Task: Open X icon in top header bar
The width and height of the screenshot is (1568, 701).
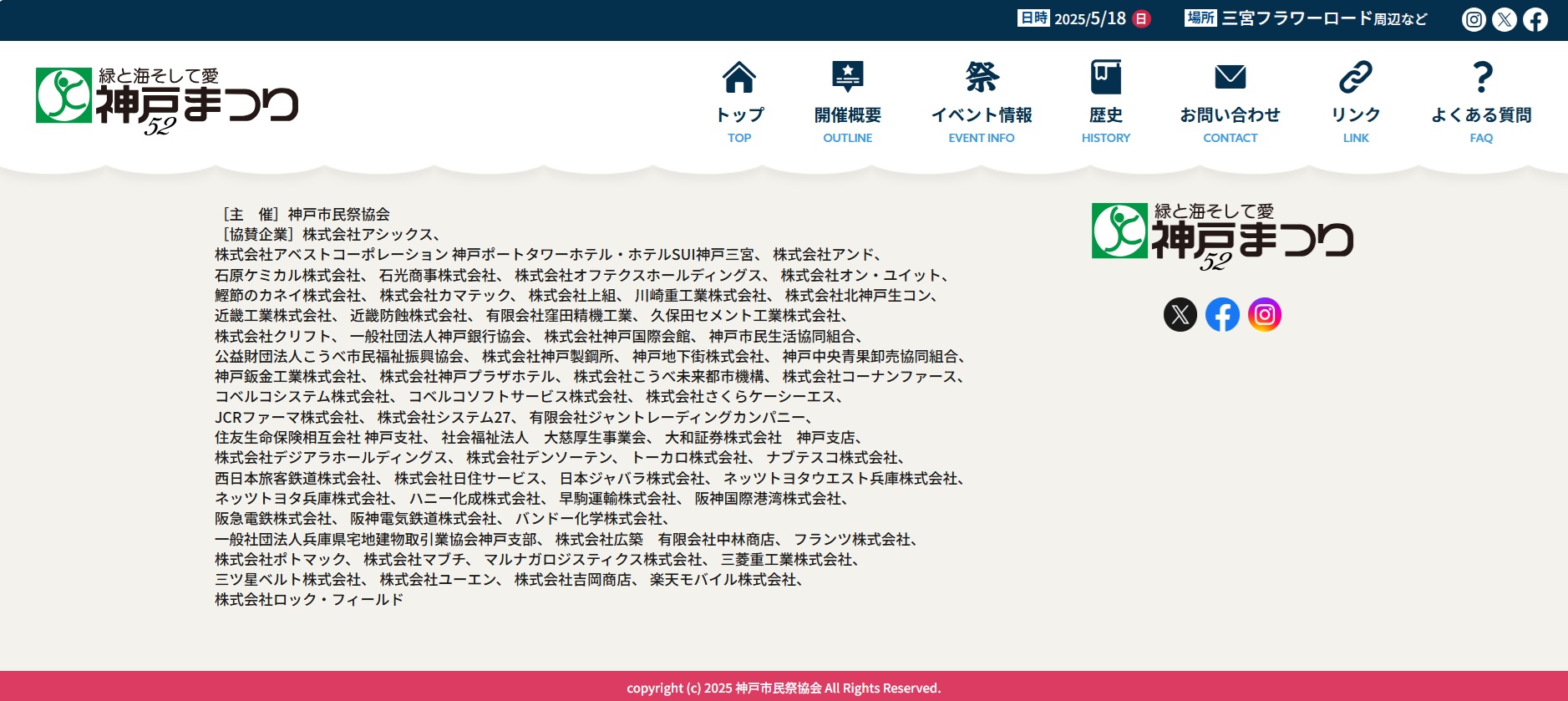Action: (x=1505, y=19)
